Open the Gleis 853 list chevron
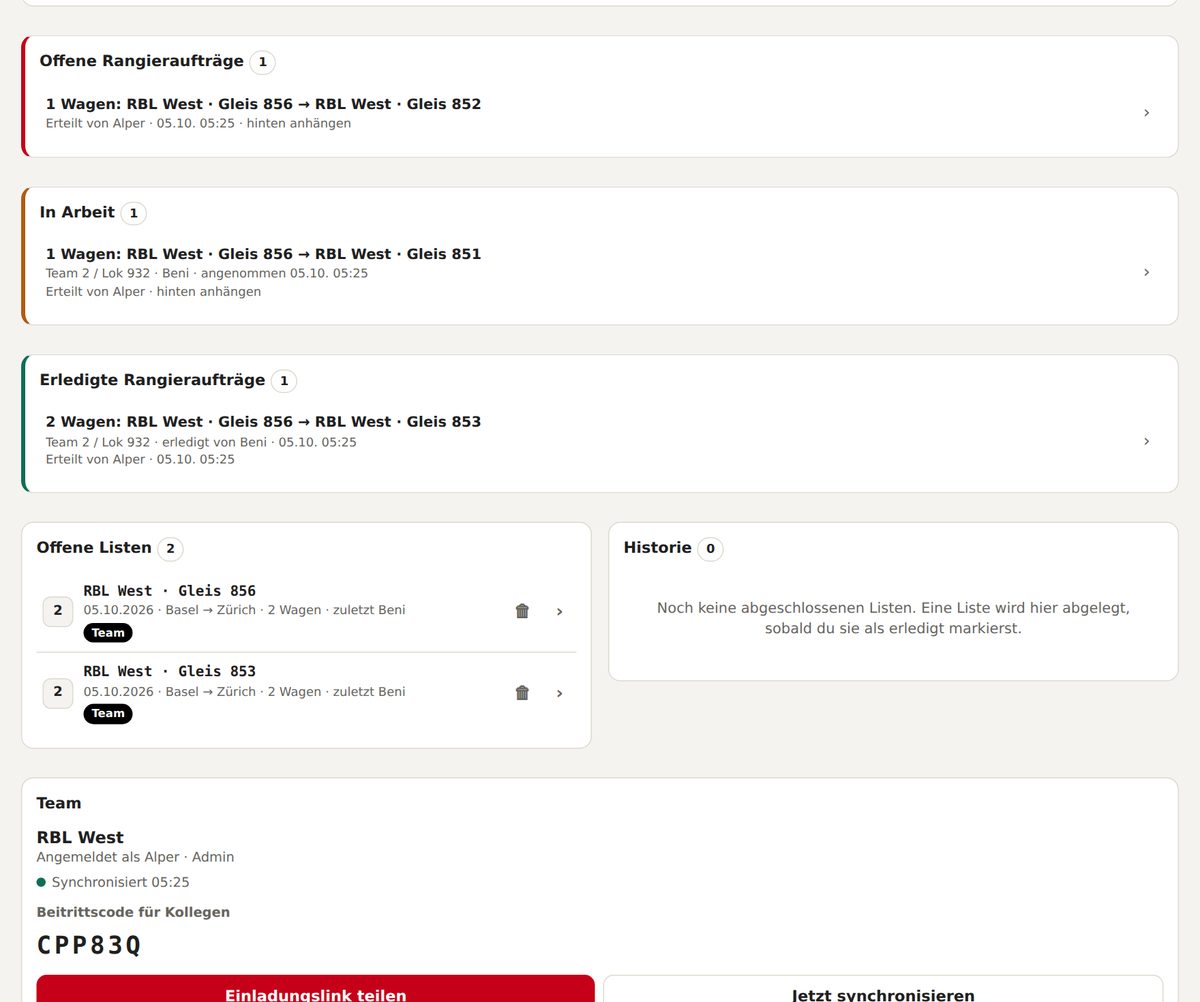 coord(559,692)
